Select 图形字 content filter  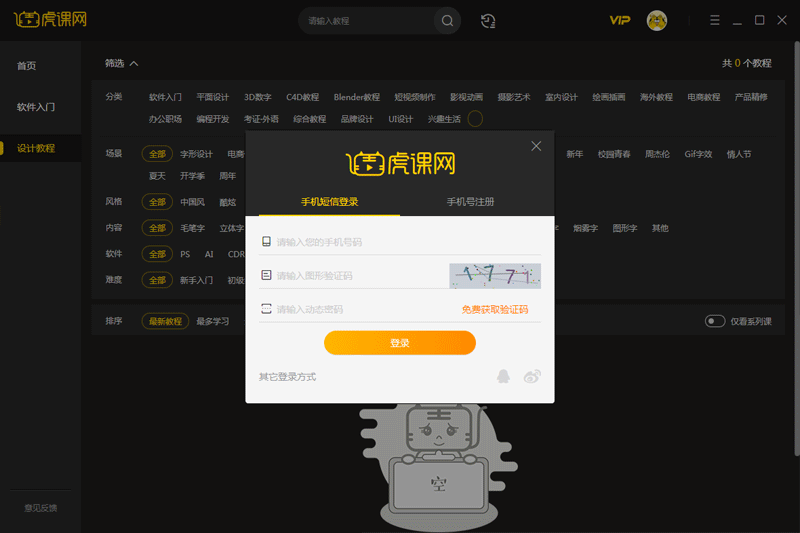[624, 228]
